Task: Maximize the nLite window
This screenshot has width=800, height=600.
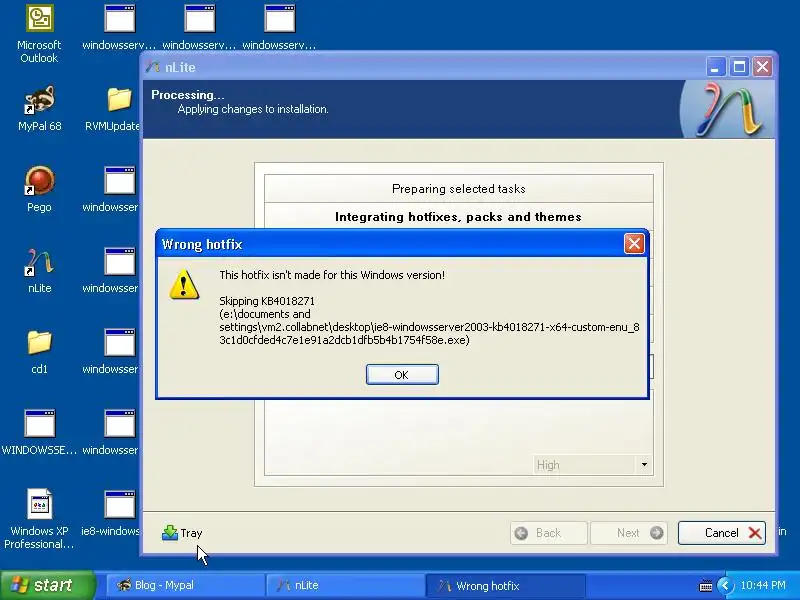Action: tap(739, 67)
